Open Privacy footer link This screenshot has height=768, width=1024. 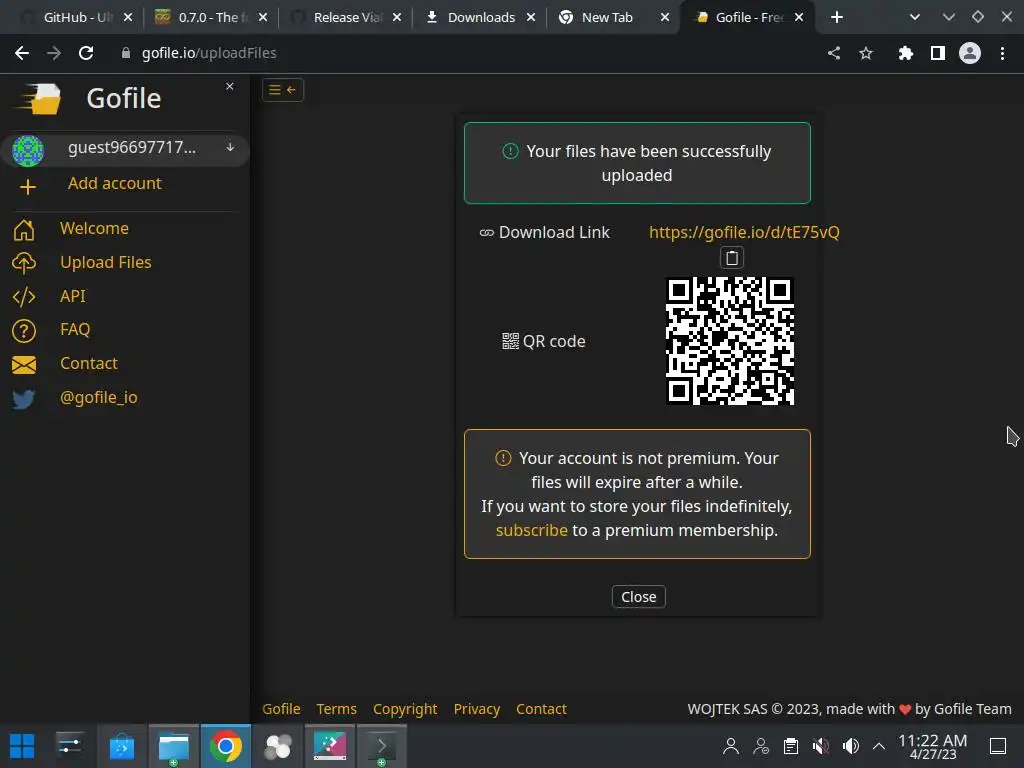coord(477,709)
